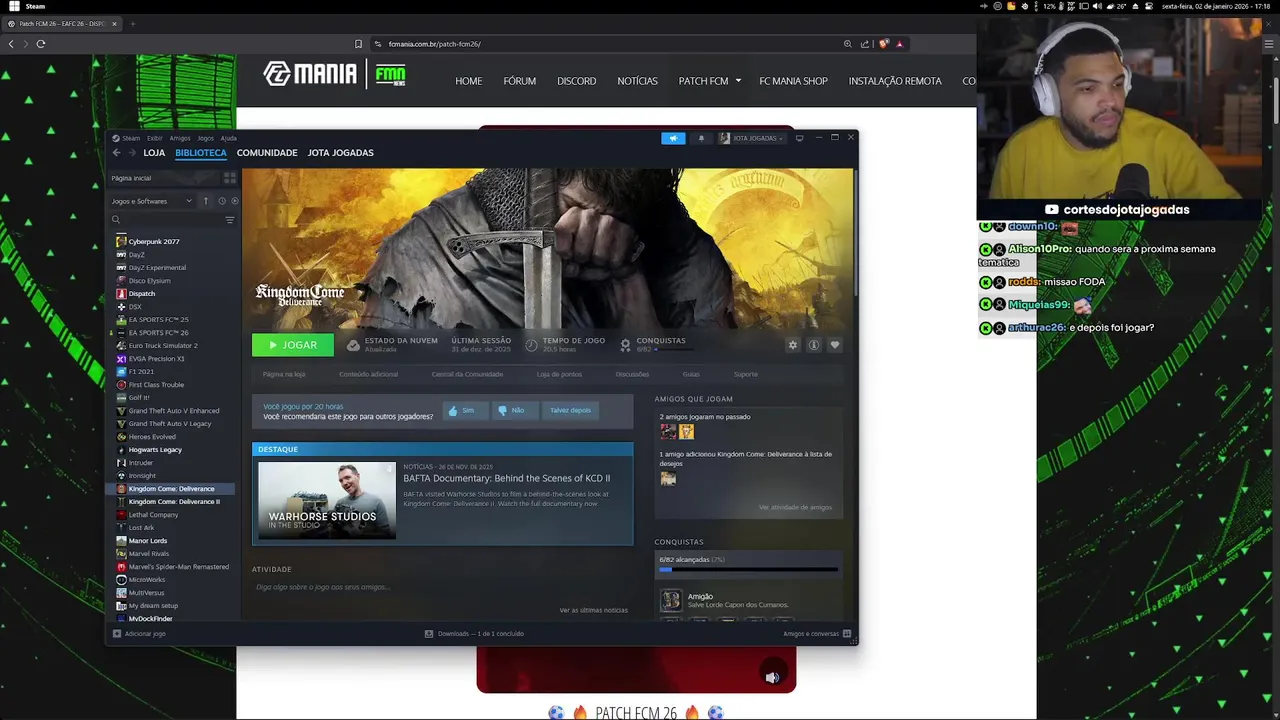Open game settings gear icon
The image size is (1280, 720).
[793, 345]
